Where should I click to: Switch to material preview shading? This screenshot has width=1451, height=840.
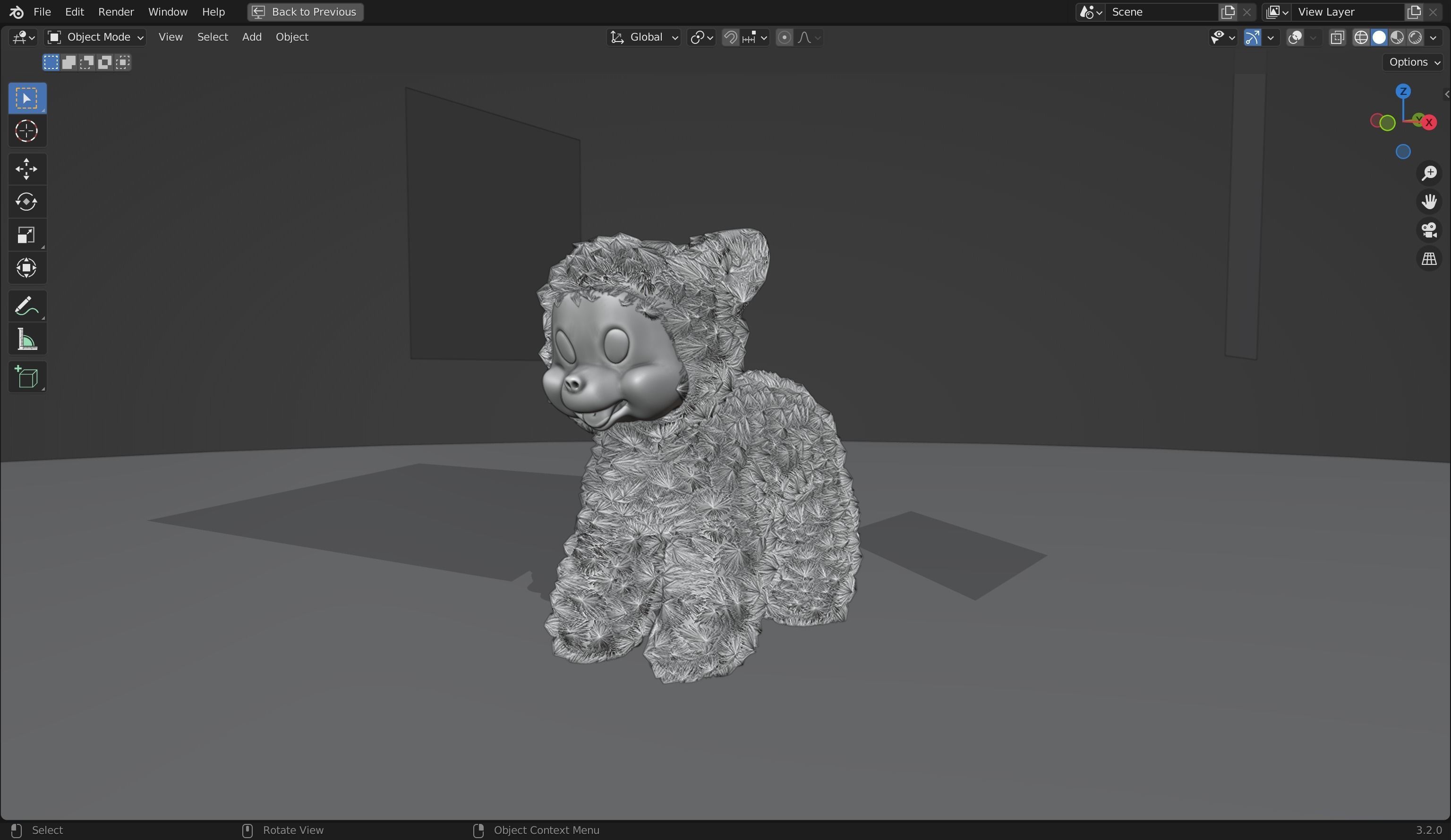pos(1397,37)
